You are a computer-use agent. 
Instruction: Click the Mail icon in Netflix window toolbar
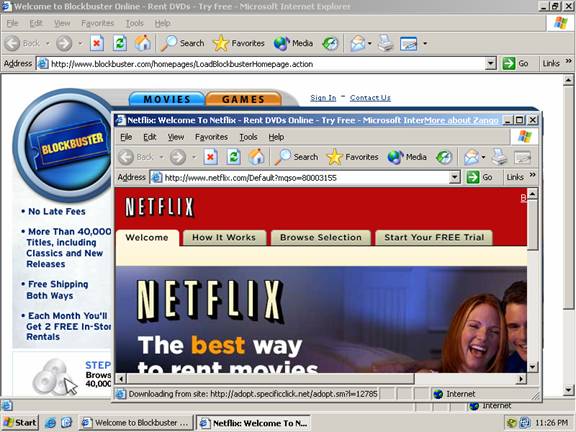coord(471,157)
